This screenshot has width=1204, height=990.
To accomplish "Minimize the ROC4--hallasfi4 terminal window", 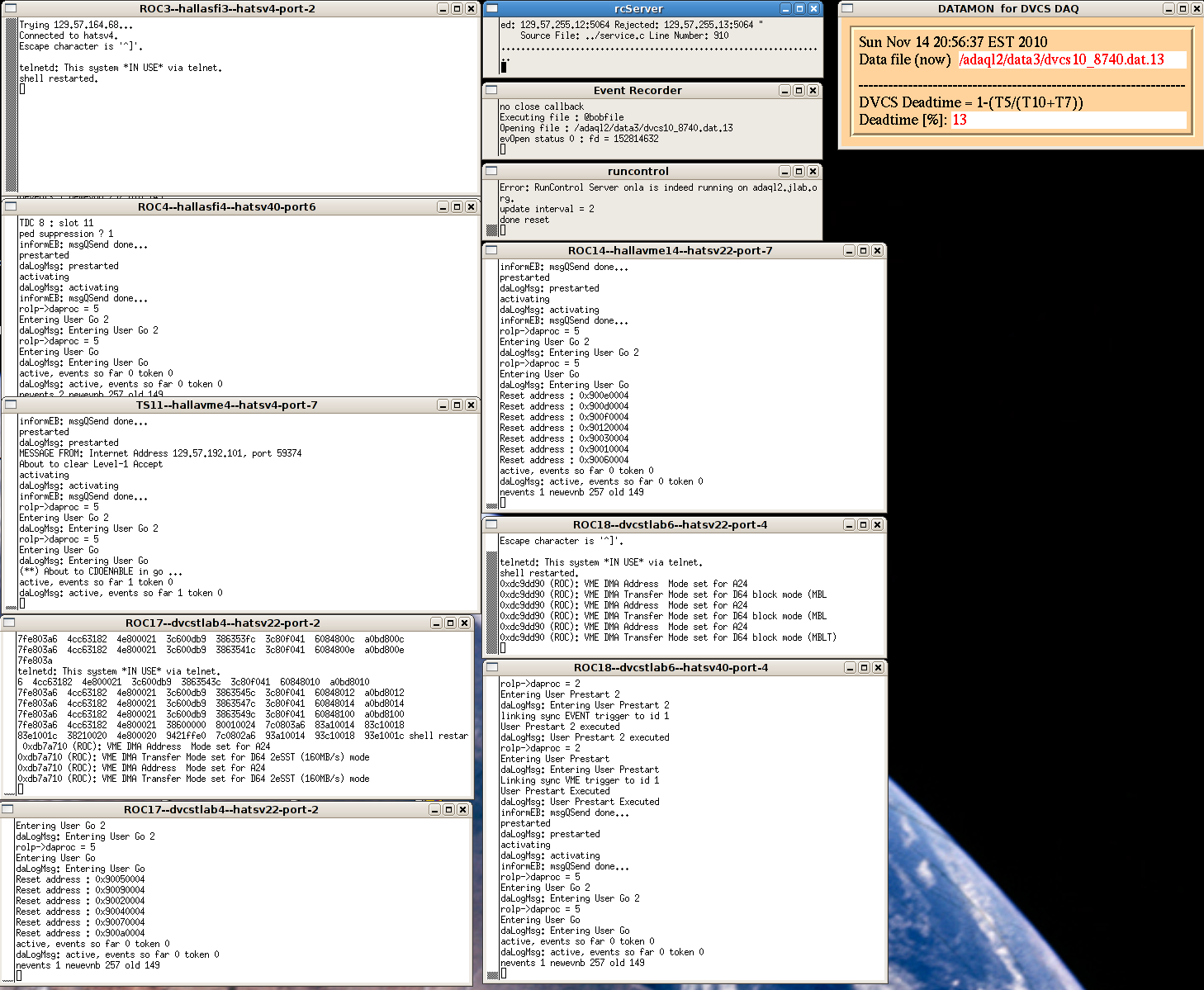I will pos(443,206).
